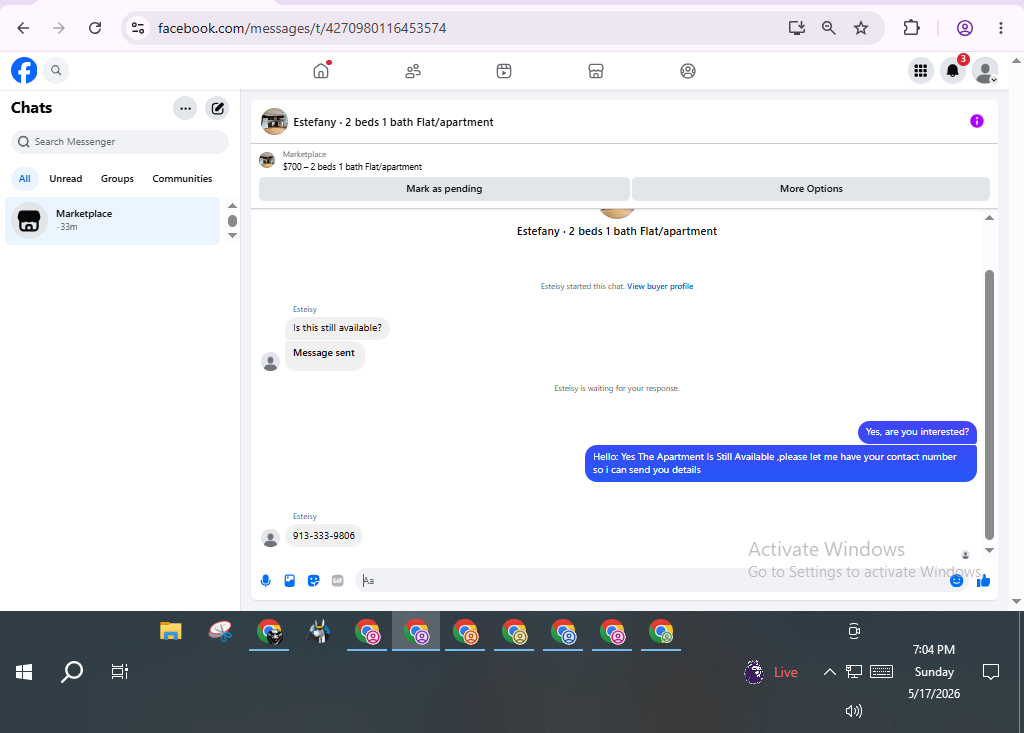This screenshot has width=1024, height=733.
Task: Click the conversation scrollbar thumb
Action: point(989,405)
